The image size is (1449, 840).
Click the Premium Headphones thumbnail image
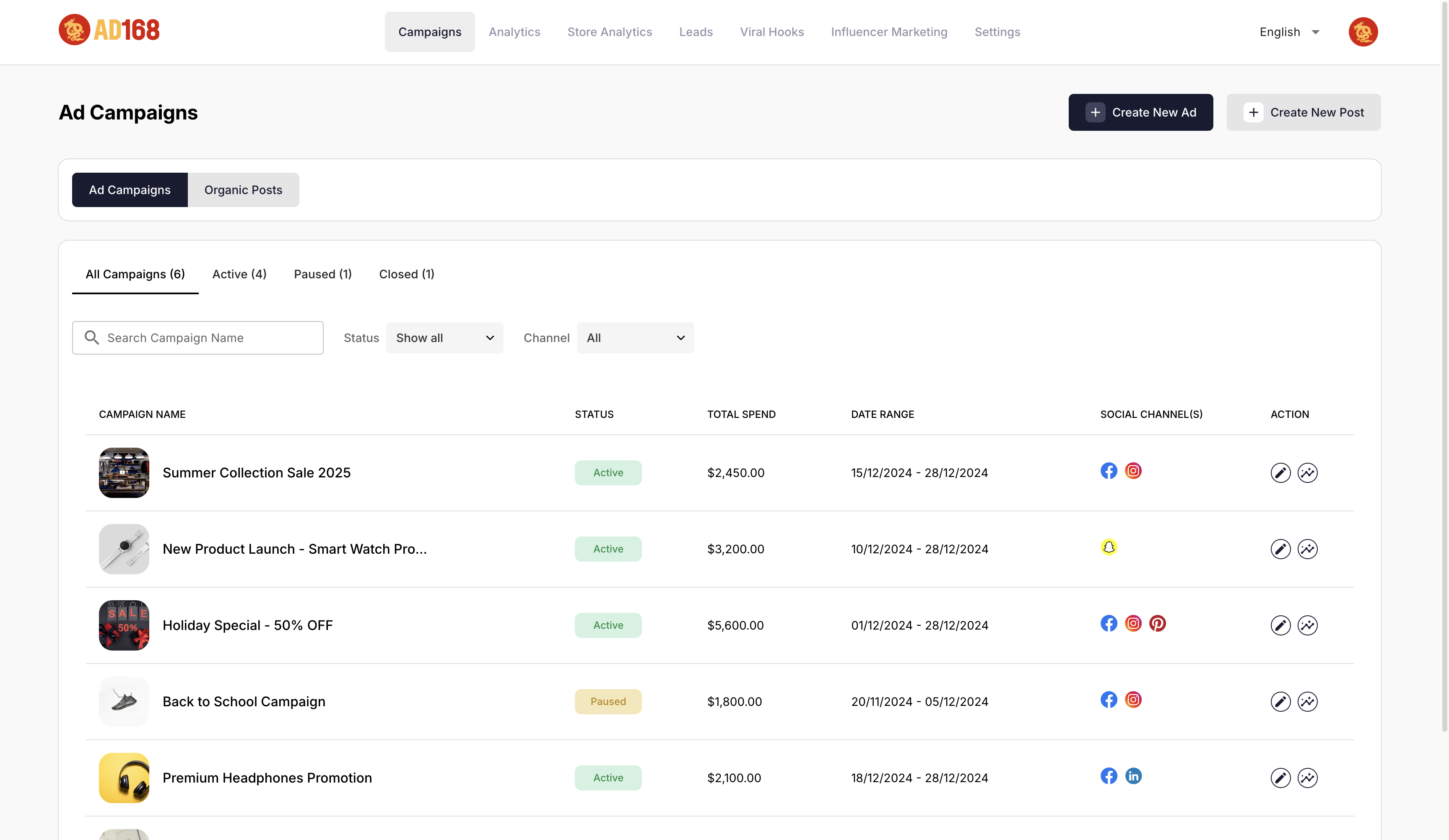click(x=124, y=778)
